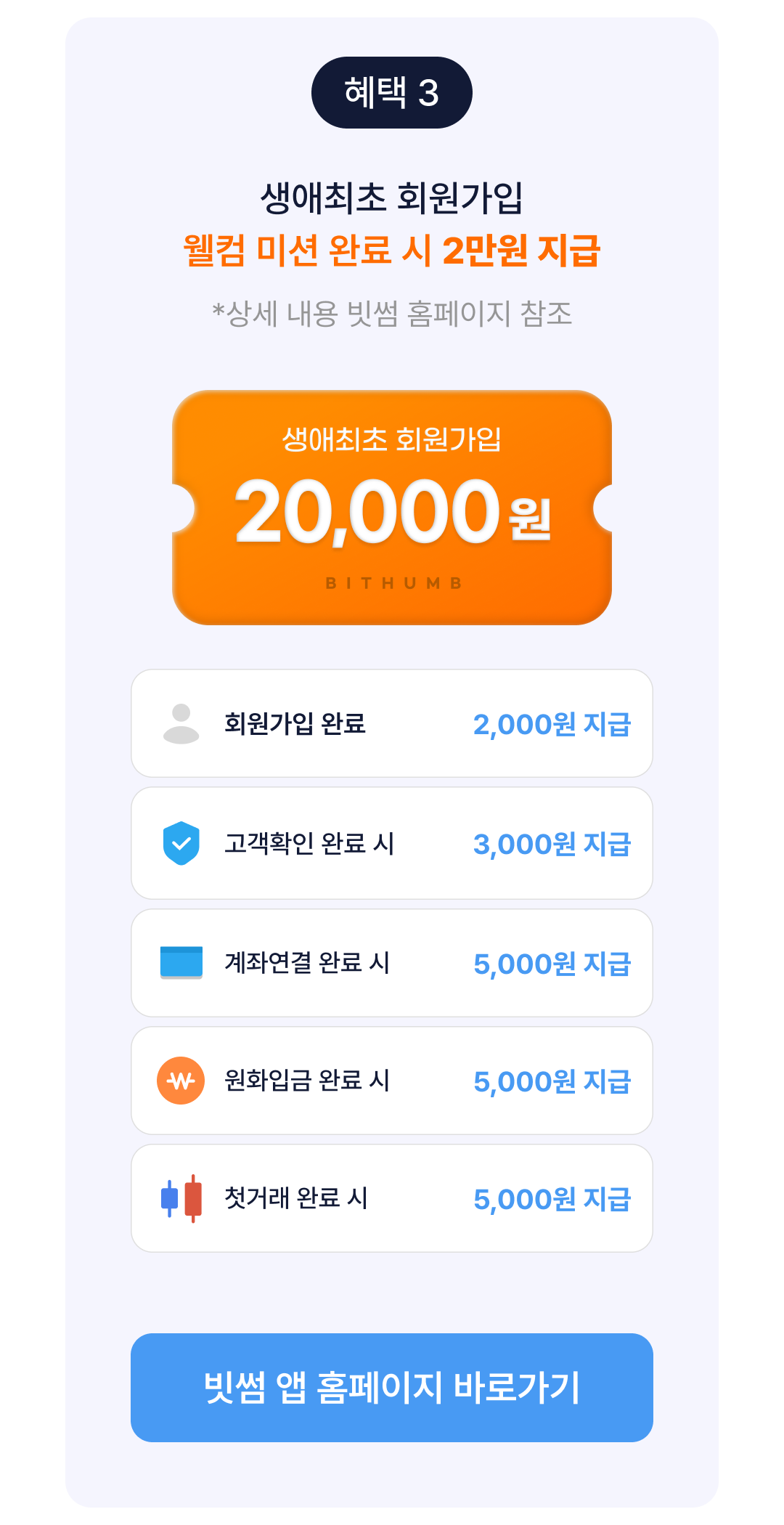Select the 첫거래 완료 시 row label
Image resolution: width=784 pixels, height=1525 pixels.
pos(296,1198)
